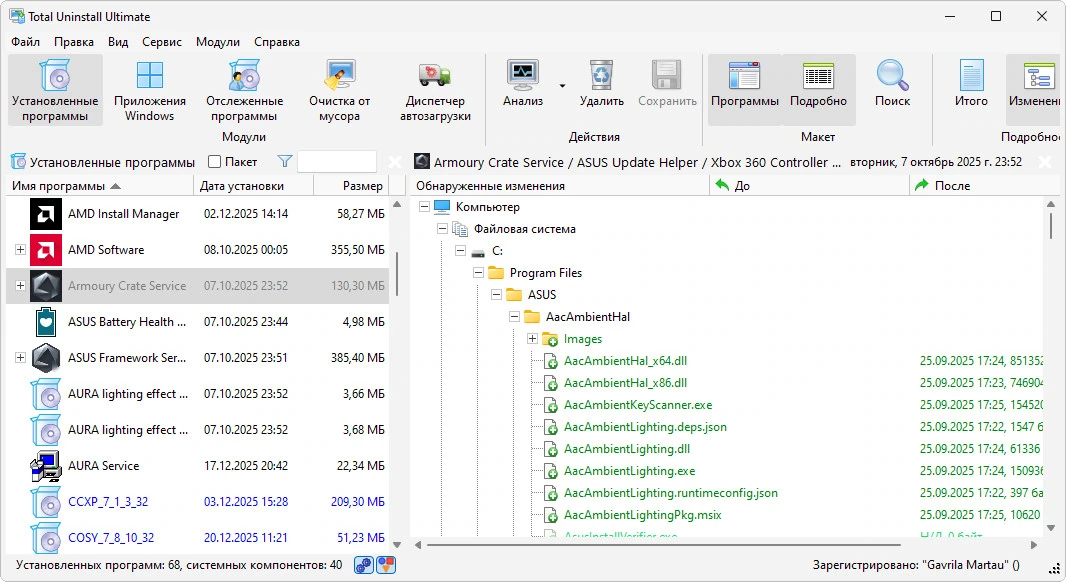The image size is (1066, 582).
Task: Toggle the Пакет checkbox
Action: 214,162
